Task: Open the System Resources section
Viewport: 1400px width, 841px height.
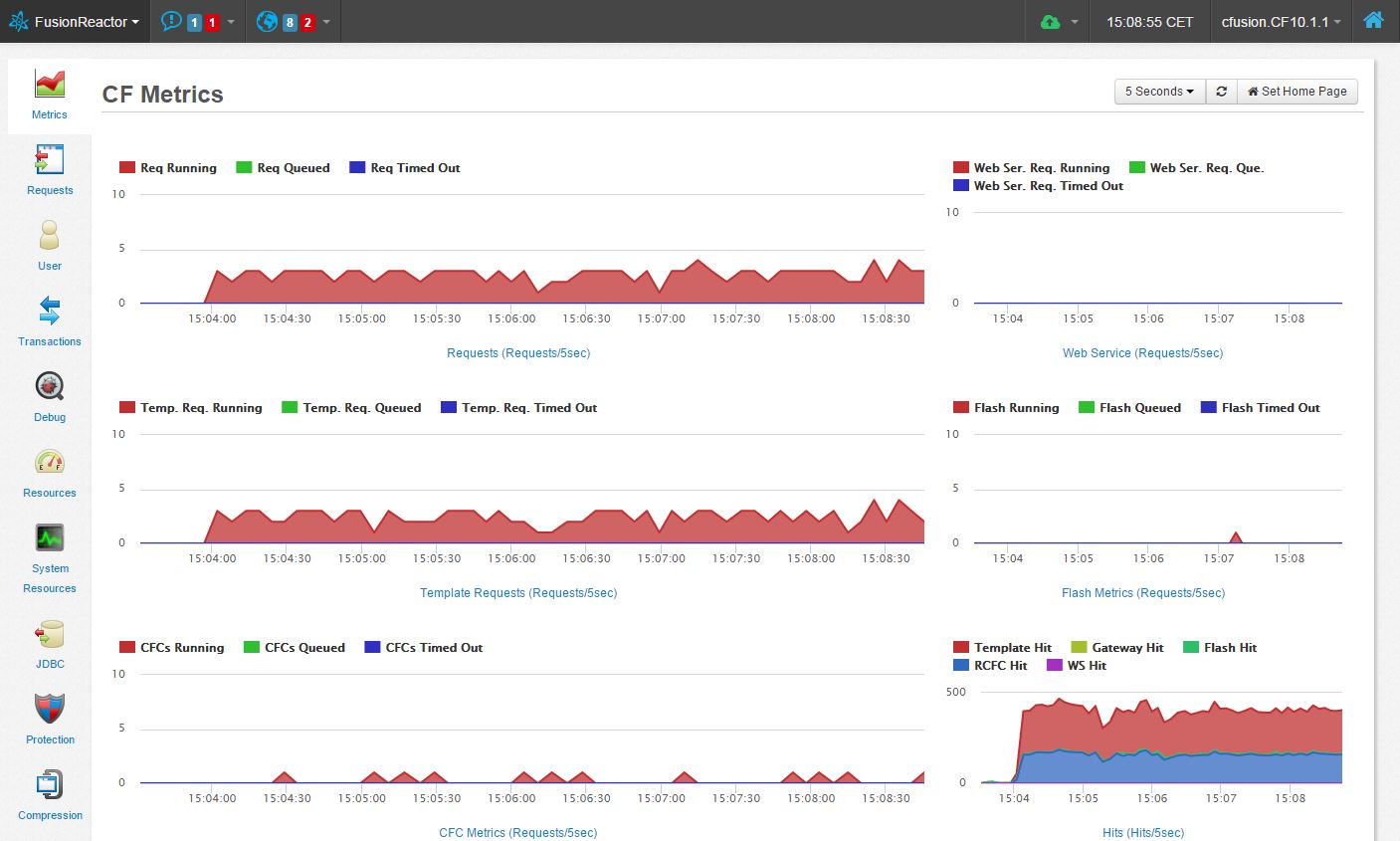Action: pyautogui.click(x=49, y=539)
